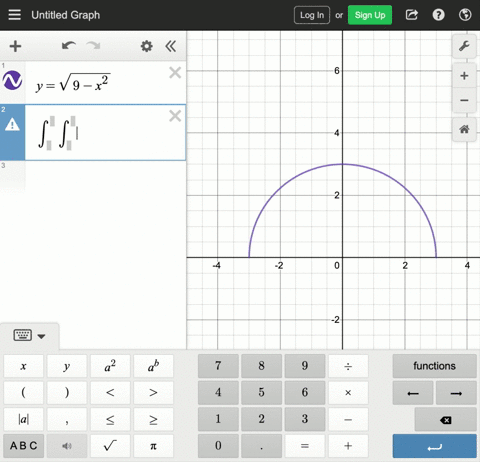Reset graph to default home view

[464, 129]
